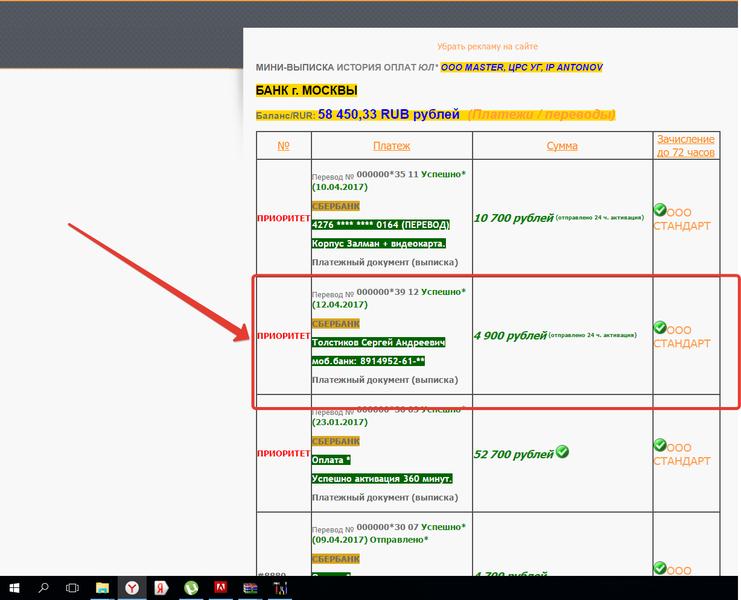This screenshot has height=600, width=741.
Task: Select the '52 700 рублей' amount
Action: tap(513, 454)
